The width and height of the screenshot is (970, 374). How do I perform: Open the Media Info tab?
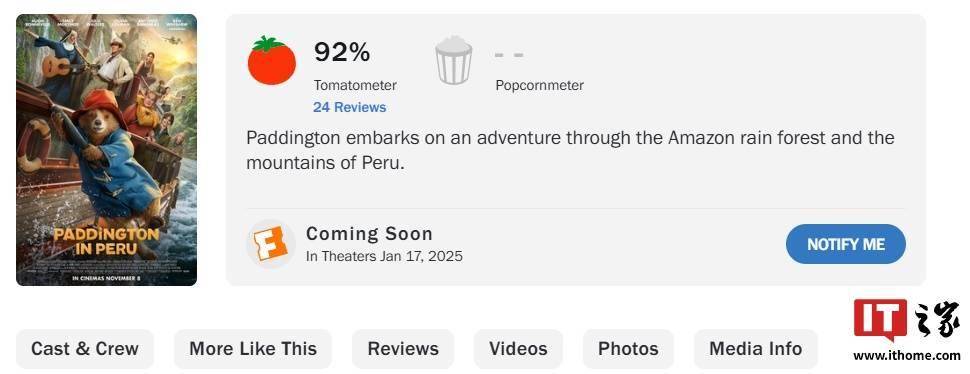(x=756, y=349)
